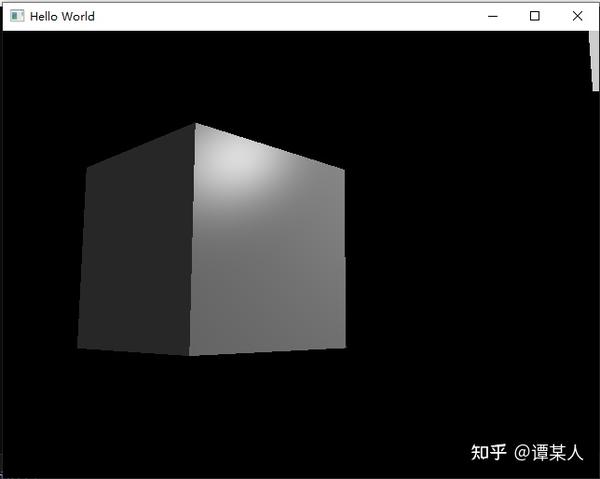Viewport: 600px width, 479px height.
Task: Click the rendered gray cube
Action: click(x=212, y=240)
